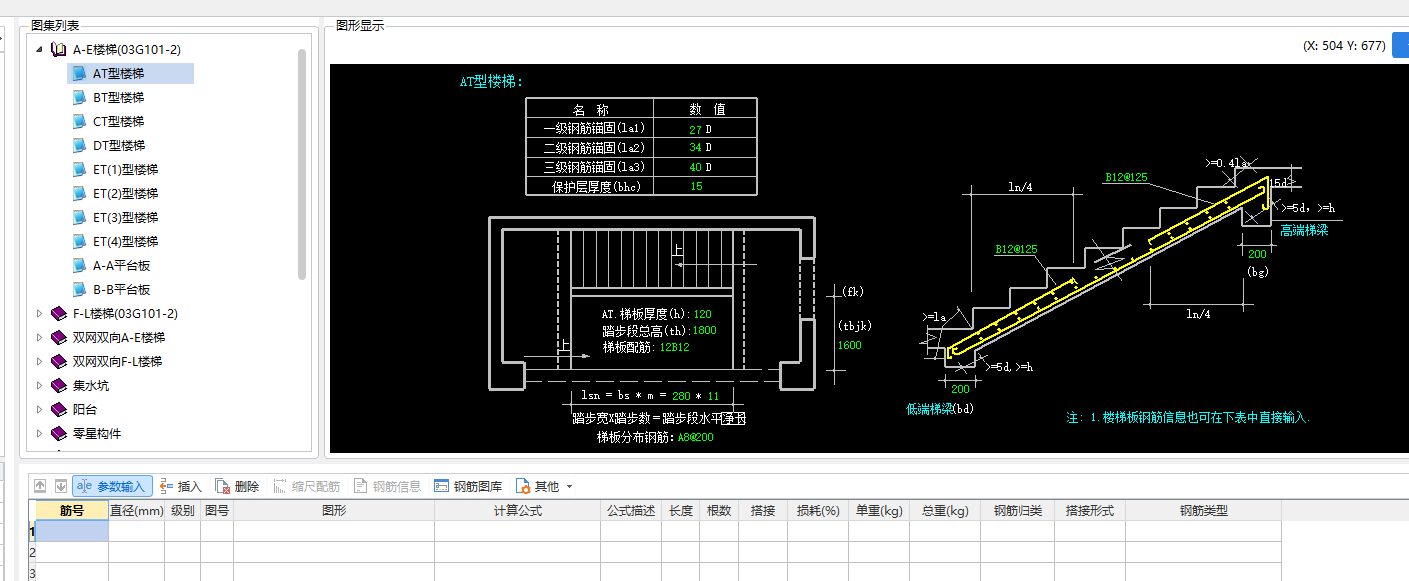This screenshot has width=1409, height=581.
Task: Click the slab reinforcement value 12B12
Action: pyautogui.click(x=675, y=347)
